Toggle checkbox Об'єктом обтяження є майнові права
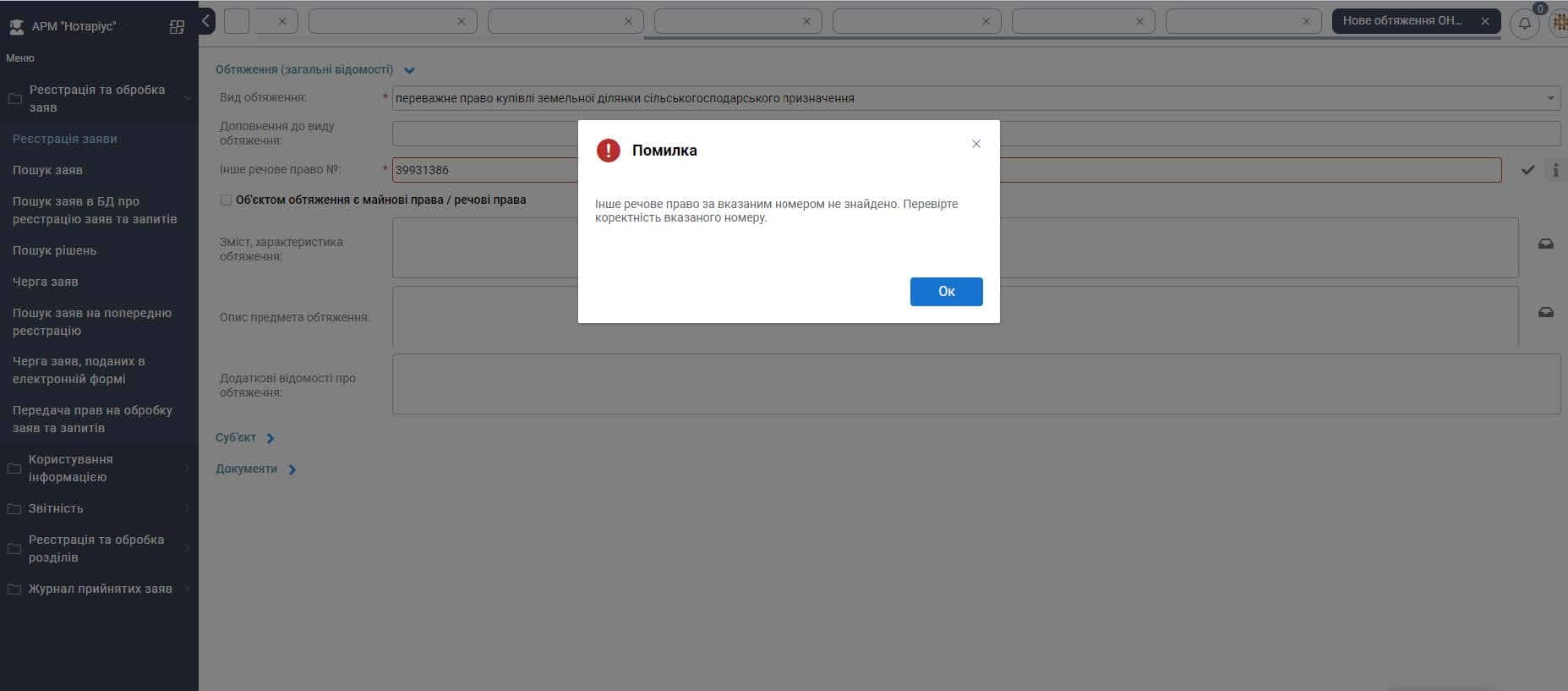The width and height of the screenshot is (1568, 691). point(226,200)
